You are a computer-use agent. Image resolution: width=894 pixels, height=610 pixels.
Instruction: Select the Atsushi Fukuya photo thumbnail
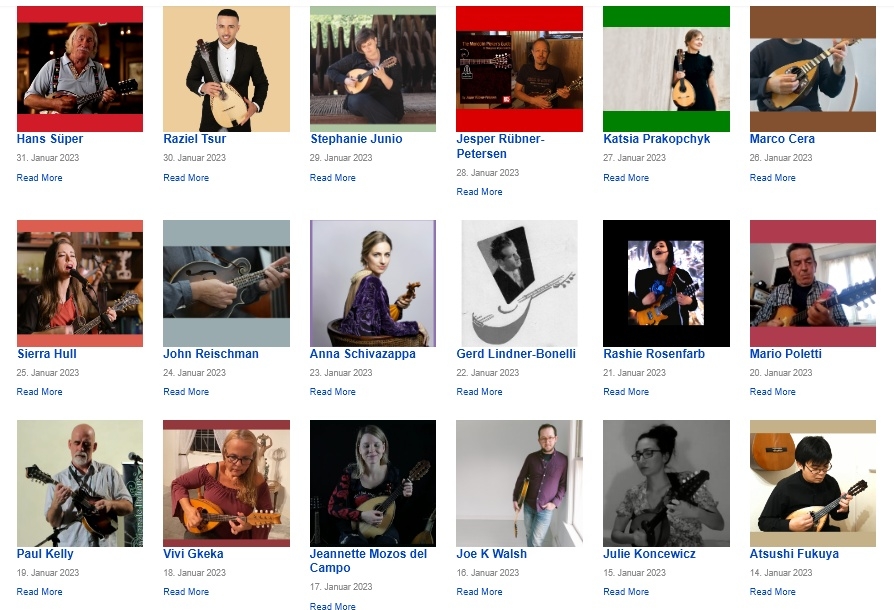(x=812, y=483)
